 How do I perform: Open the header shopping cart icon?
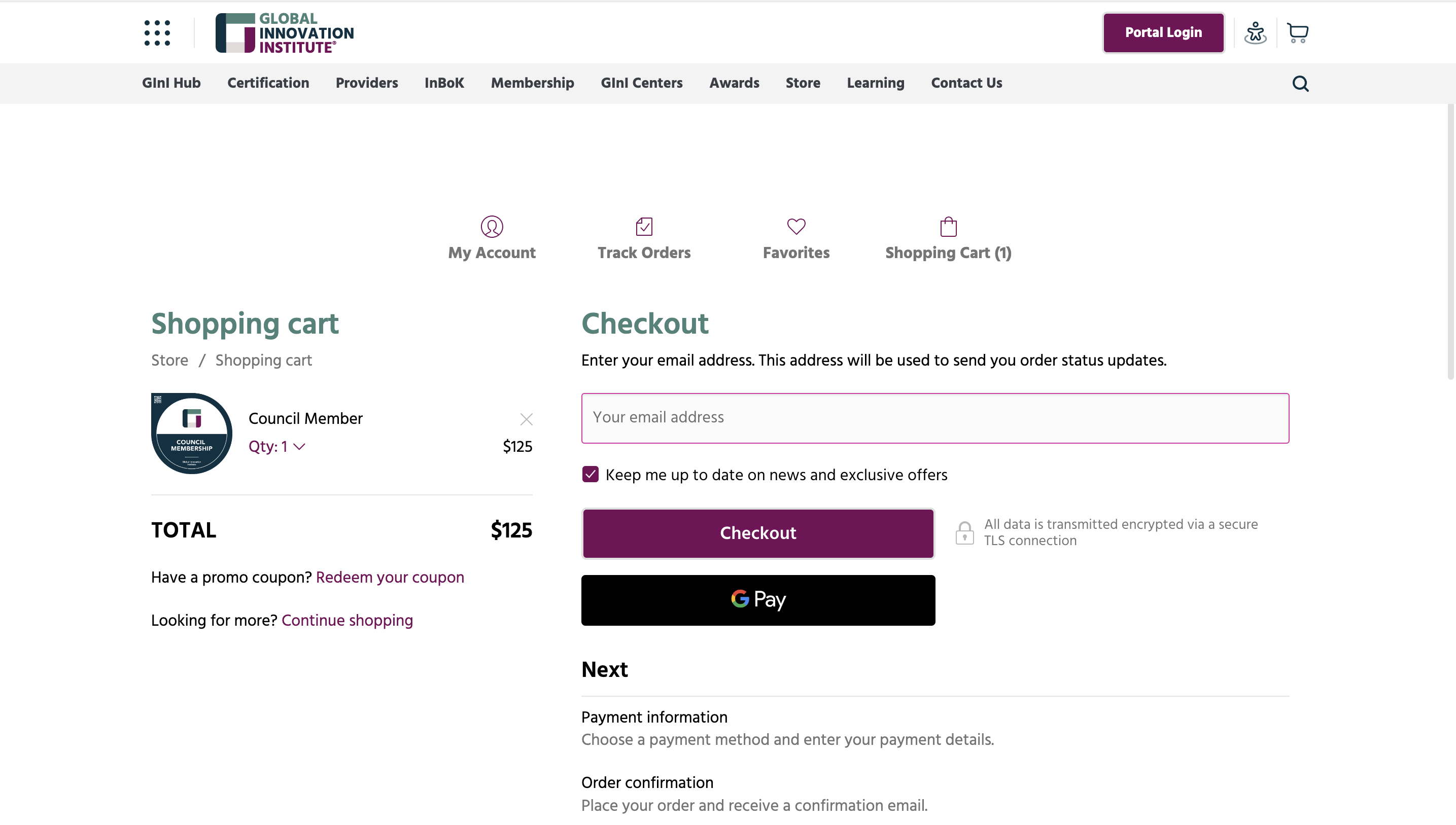click(x=1297, y=33)
